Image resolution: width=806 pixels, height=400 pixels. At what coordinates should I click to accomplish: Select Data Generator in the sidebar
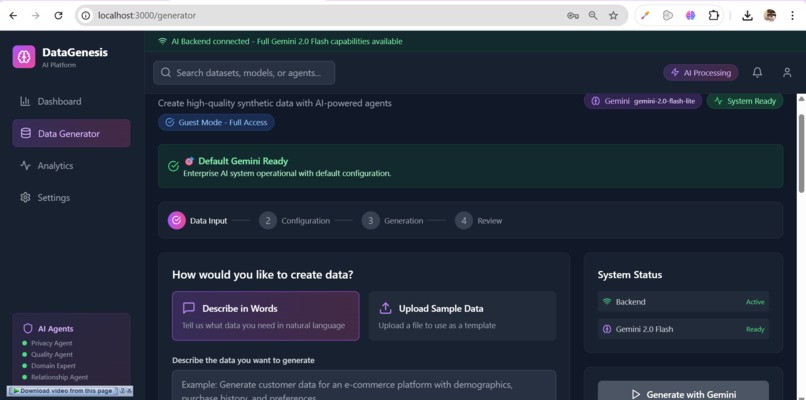click(71, 134)
